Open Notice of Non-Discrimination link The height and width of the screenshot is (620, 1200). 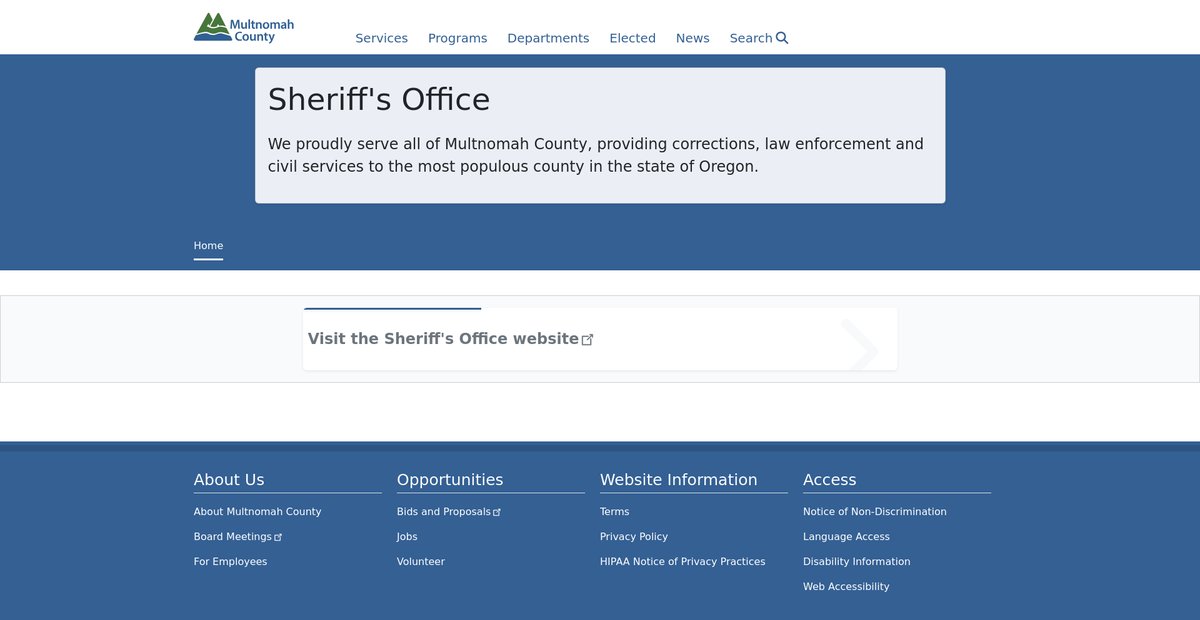[875, 512]
